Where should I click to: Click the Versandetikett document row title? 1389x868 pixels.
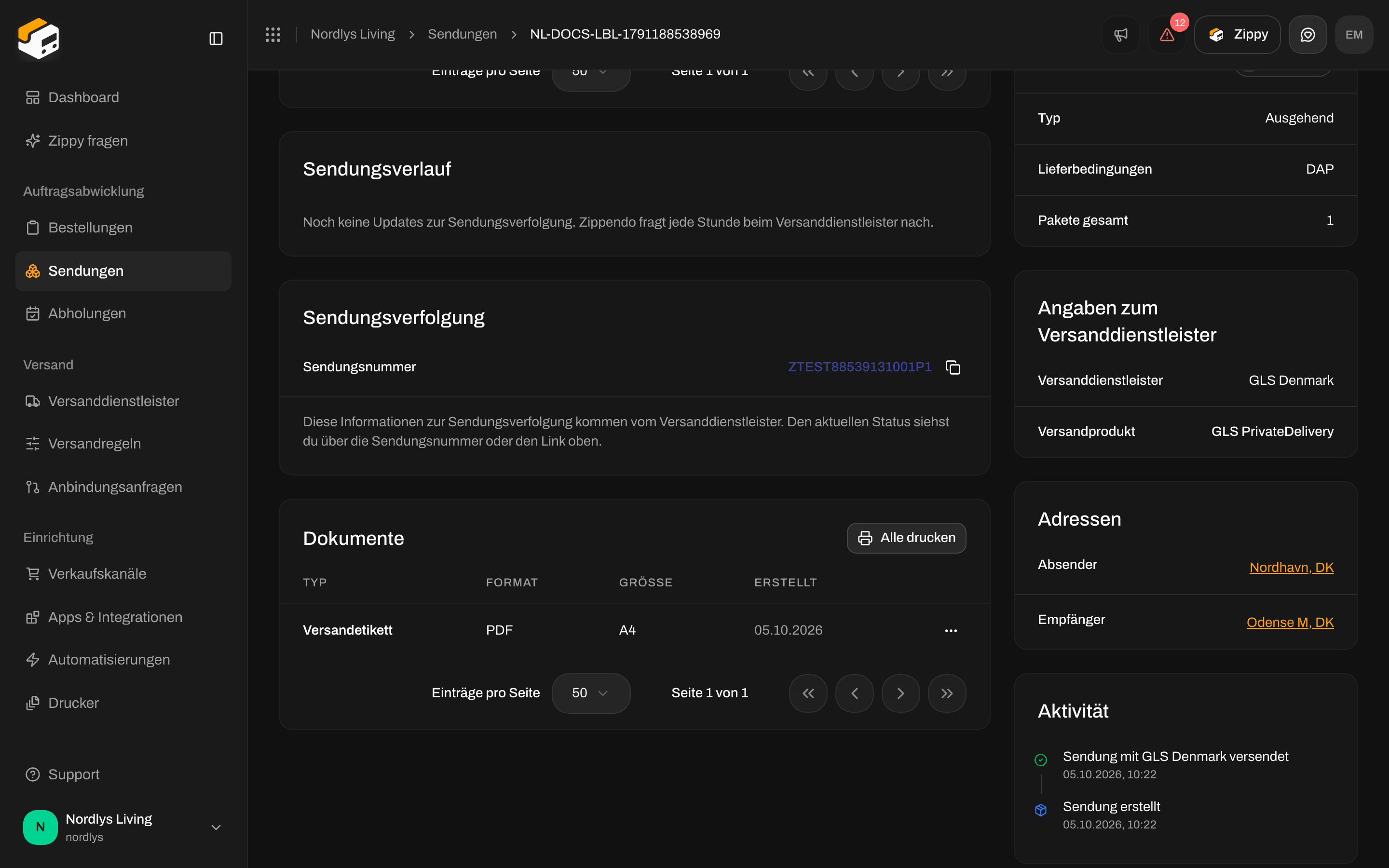click(x=347, y=630)
